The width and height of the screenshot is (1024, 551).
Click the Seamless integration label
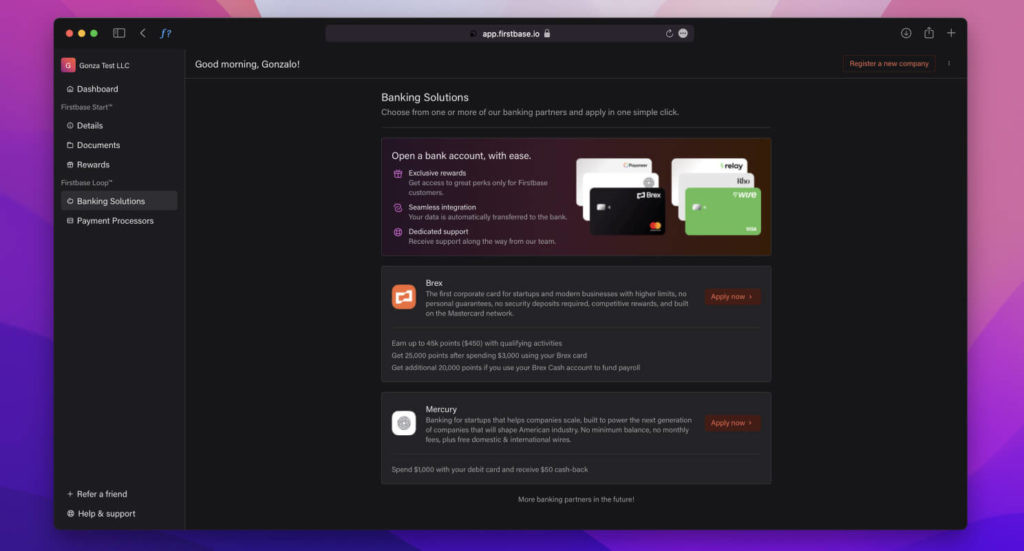point(442,207)
